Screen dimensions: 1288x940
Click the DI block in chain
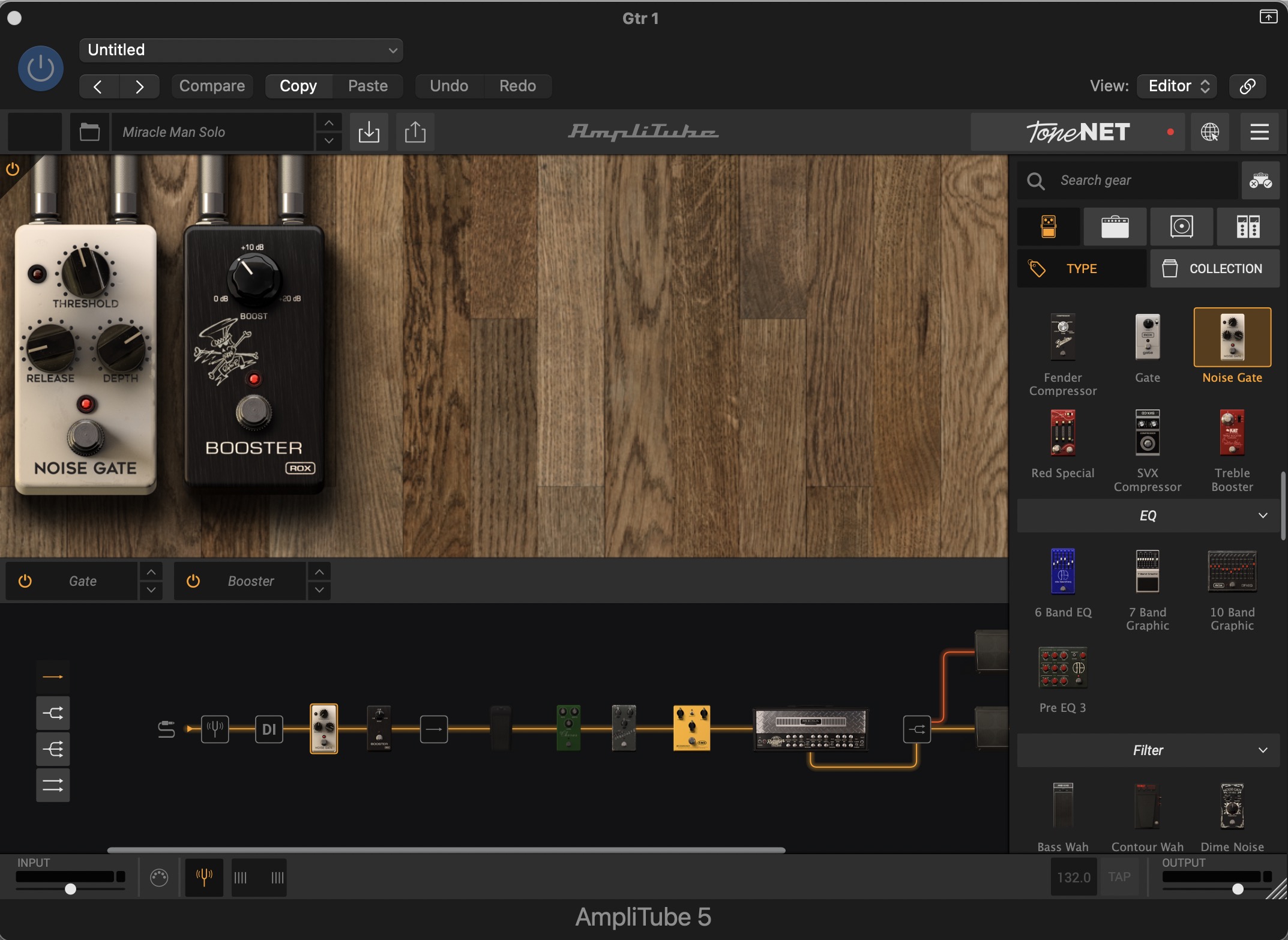[x=269, y=729]
